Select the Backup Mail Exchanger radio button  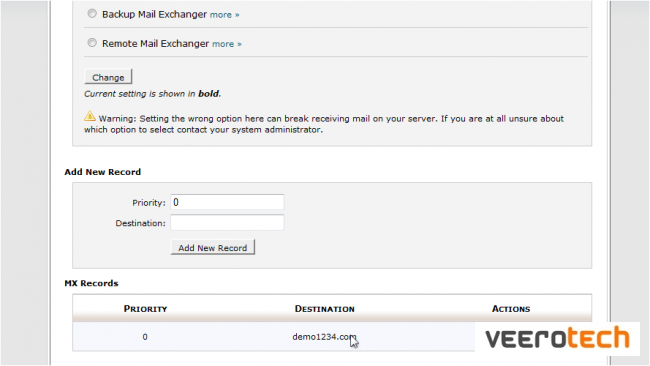92,14
